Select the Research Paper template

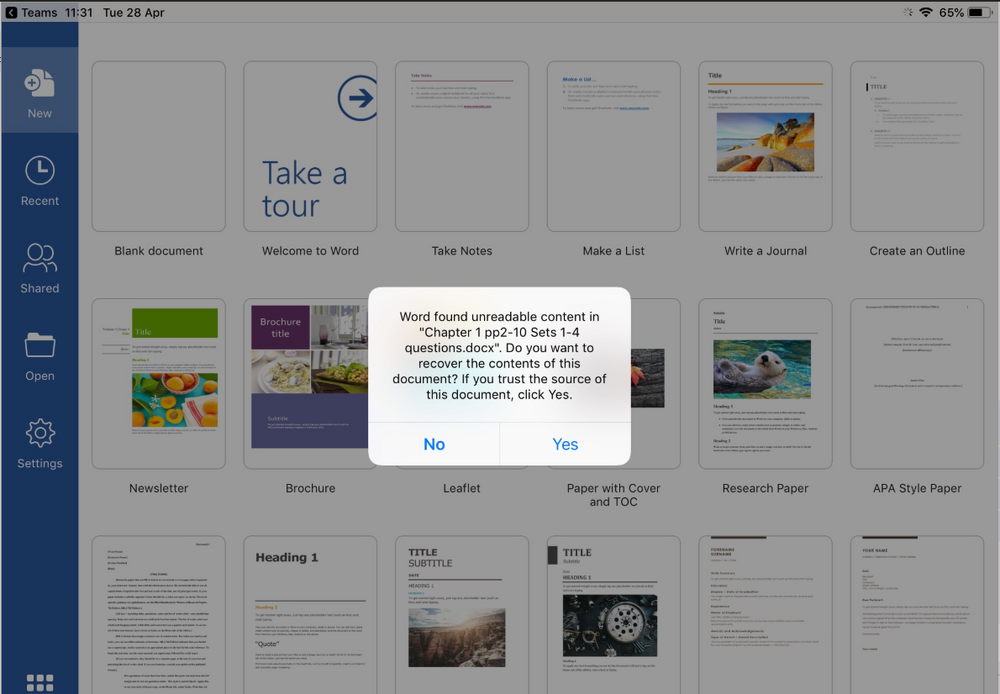(765, 383)
